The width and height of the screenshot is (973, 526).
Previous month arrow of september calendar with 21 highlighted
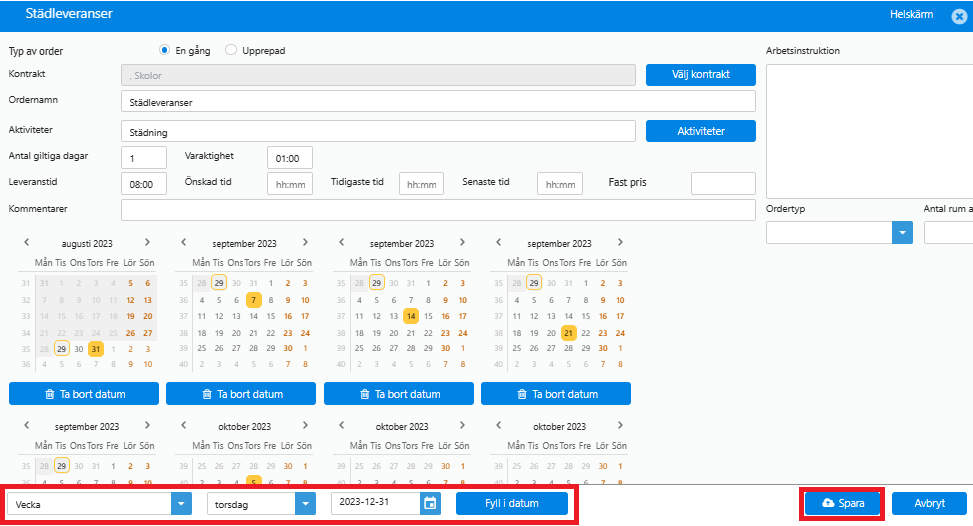coord(499,243)
